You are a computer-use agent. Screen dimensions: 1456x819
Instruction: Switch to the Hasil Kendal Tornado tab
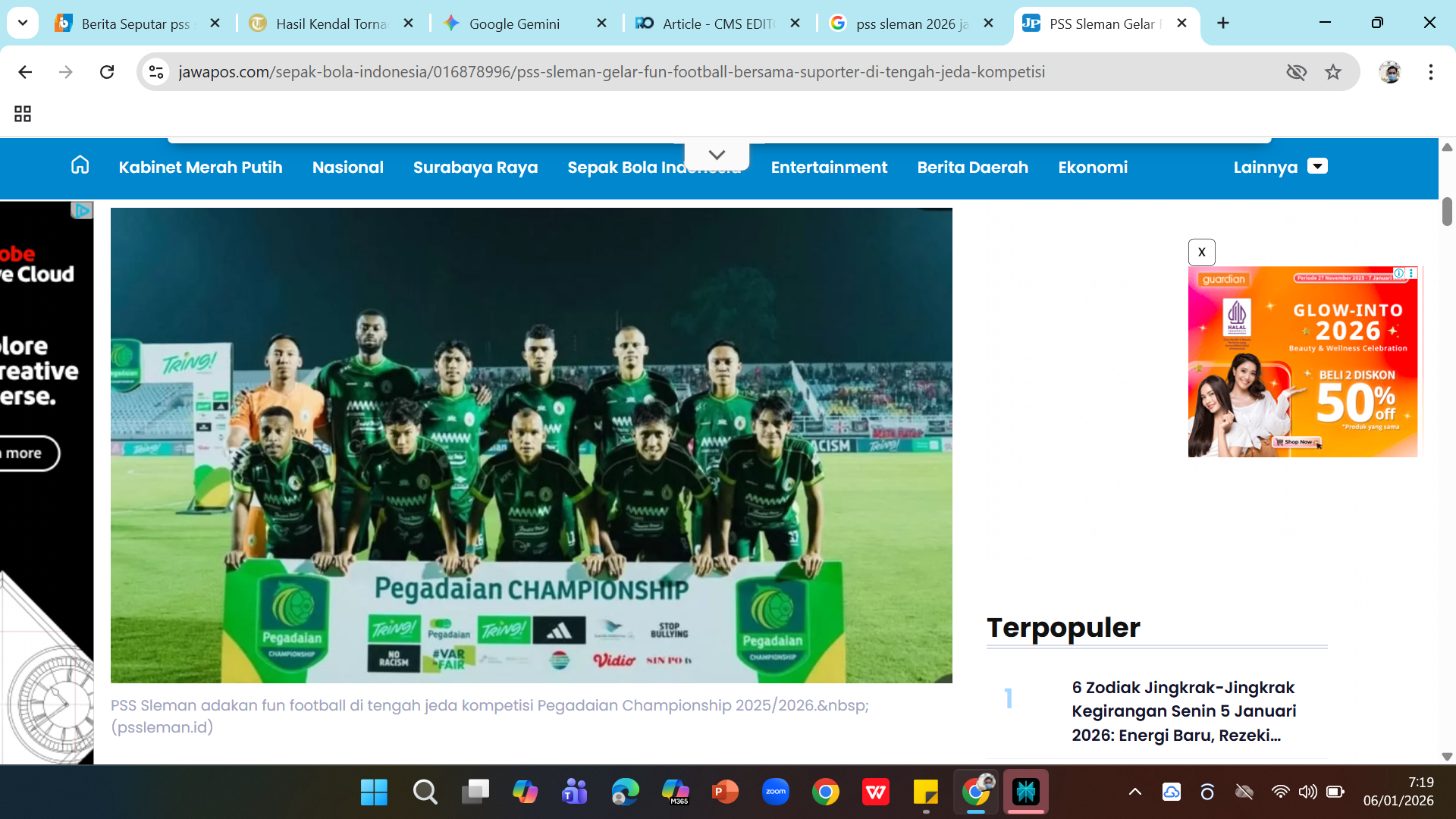pos(331,24)
